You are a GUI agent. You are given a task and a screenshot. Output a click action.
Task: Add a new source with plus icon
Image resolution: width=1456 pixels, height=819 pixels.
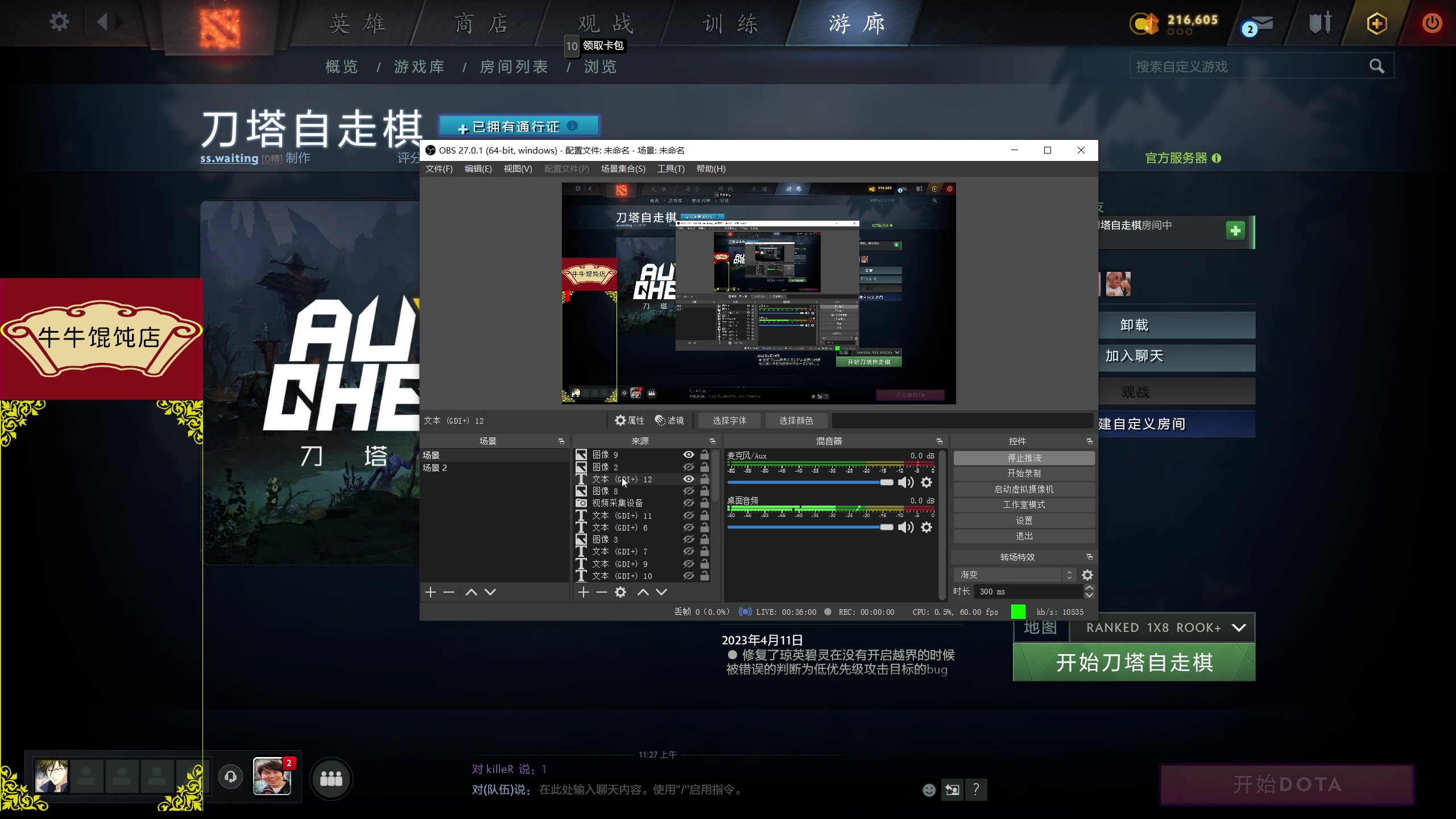pos(583,592)
